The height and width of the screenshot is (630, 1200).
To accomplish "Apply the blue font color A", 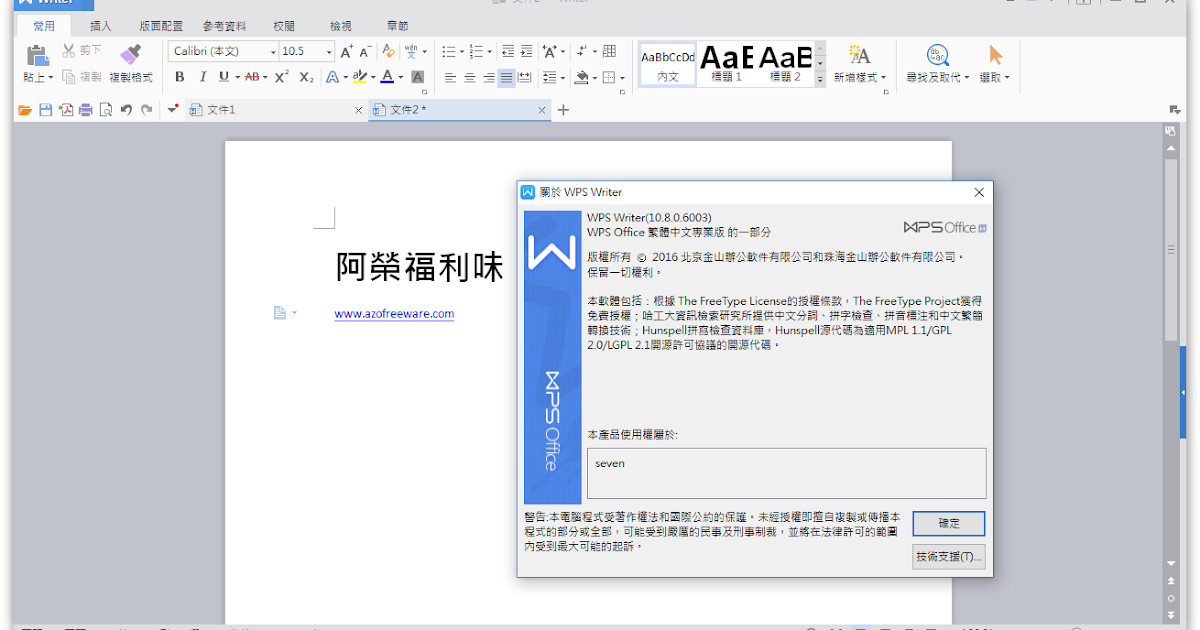I will coord(388,77).
